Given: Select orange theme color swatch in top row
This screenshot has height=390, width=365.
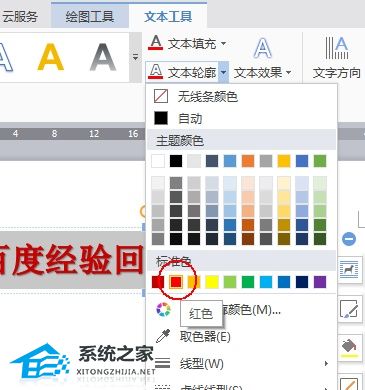Looking at the screenshot, I should (248, 161).
